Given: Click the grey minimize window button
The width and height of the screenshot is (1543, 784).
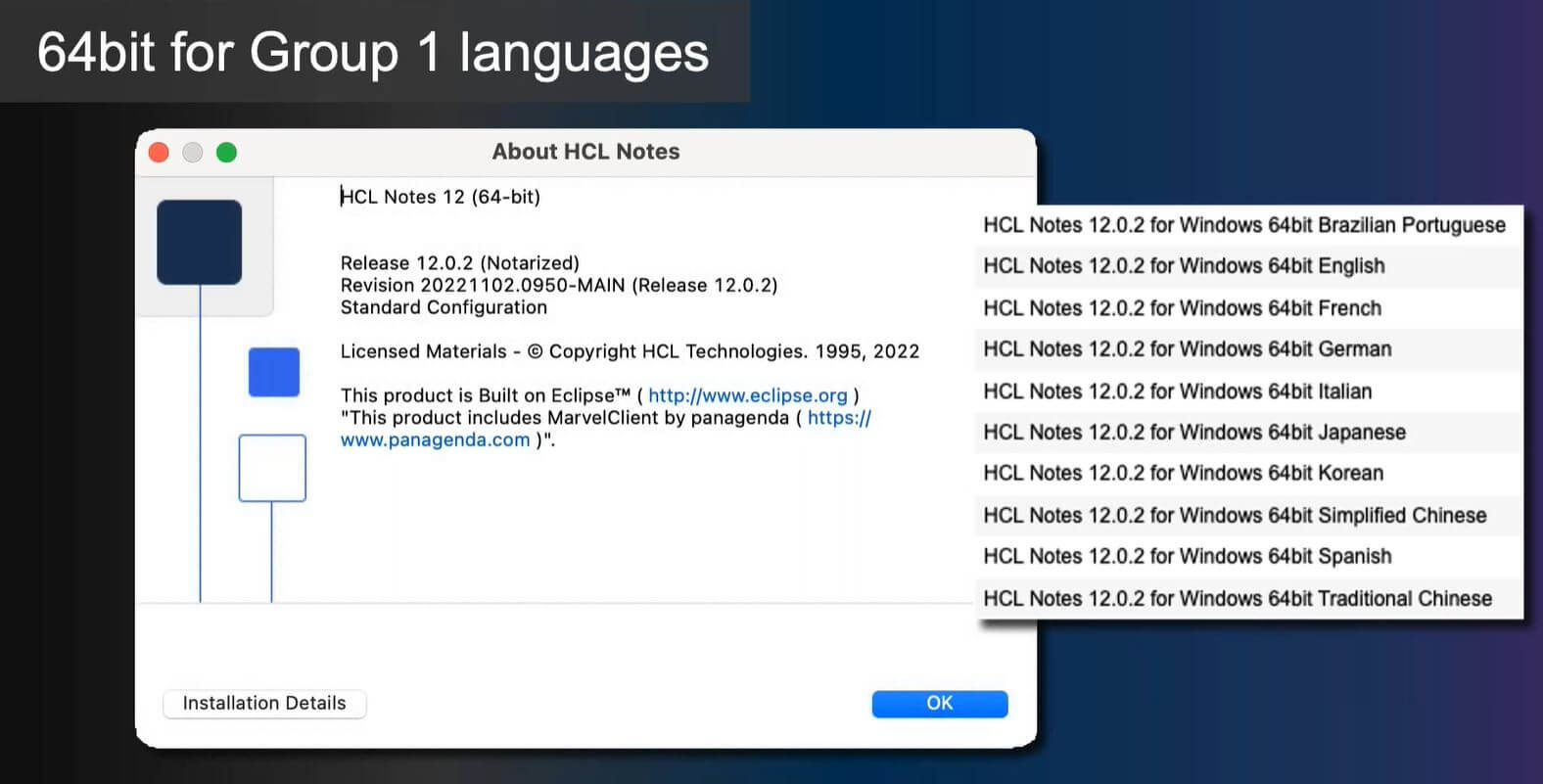Looking at the screenshot, I should (193, 152).
